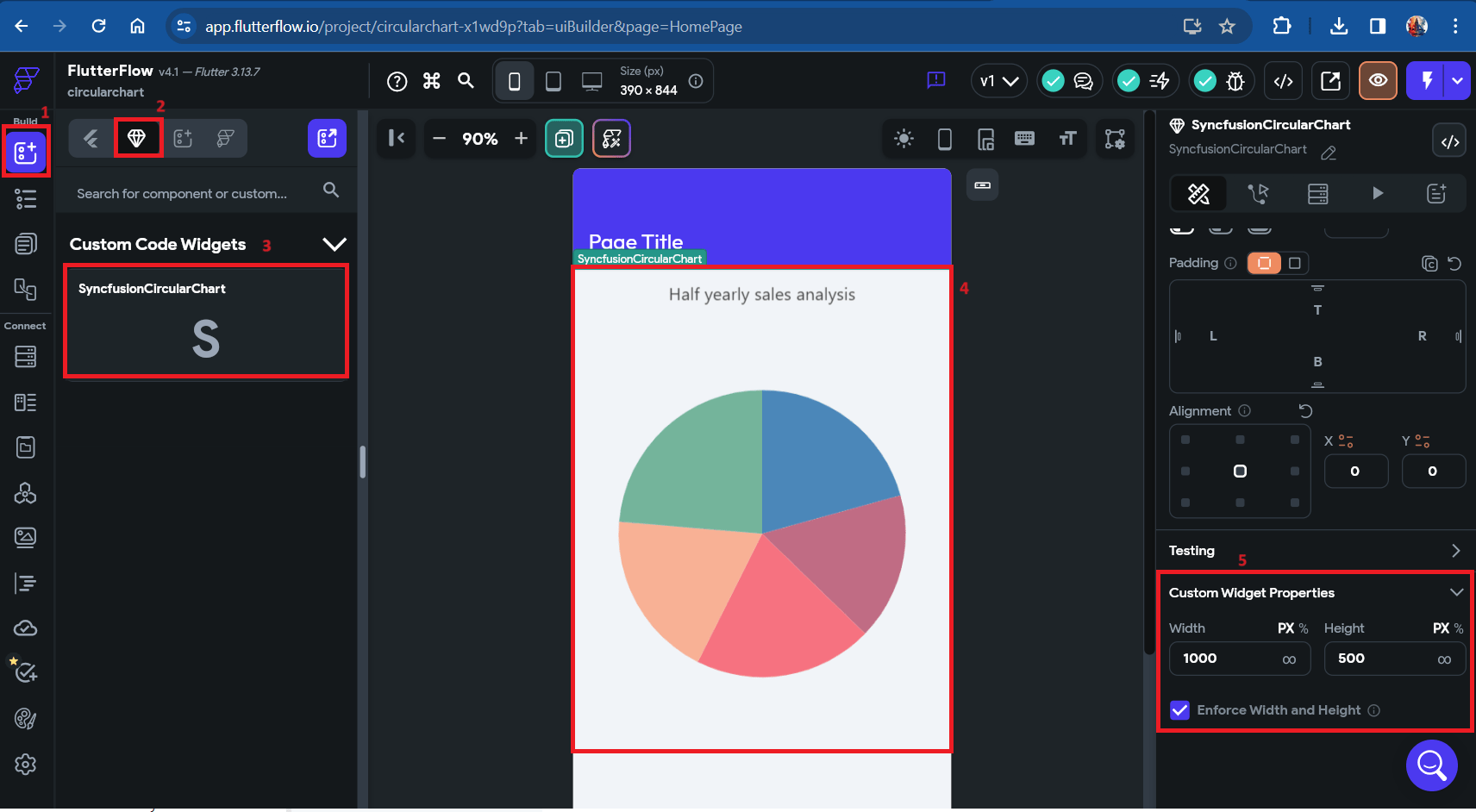Enable the Enforce Width and Height checkbox
The height and width of the screenshot is (812, 1476).
coord(1180,710)
